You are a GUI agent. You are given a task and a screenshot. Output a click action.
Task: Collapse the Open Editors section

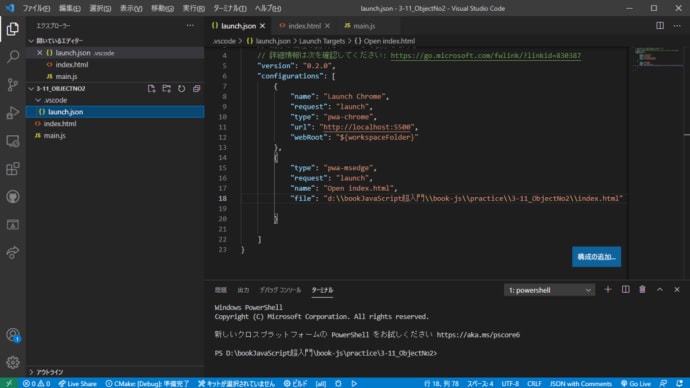pos(116,40)
